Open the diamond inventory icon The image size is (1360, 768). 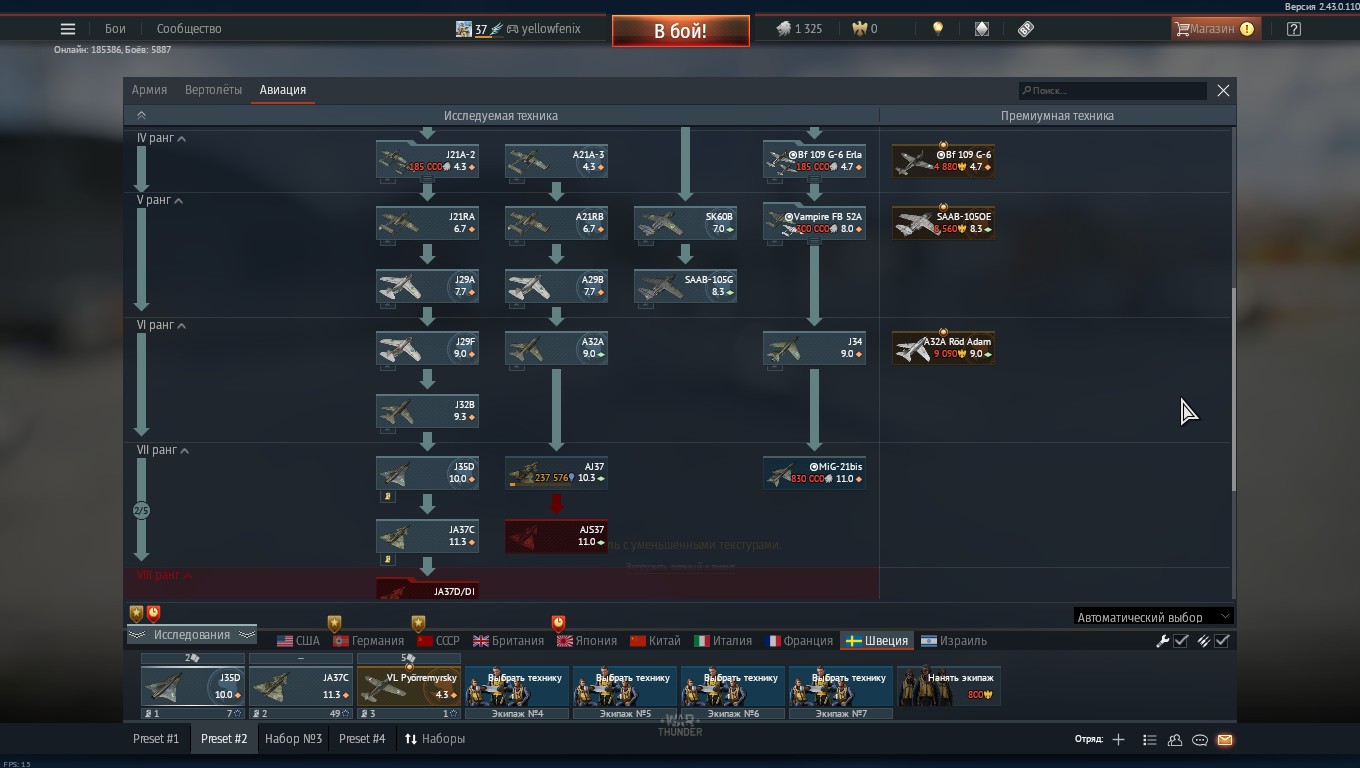click(982, 29)
